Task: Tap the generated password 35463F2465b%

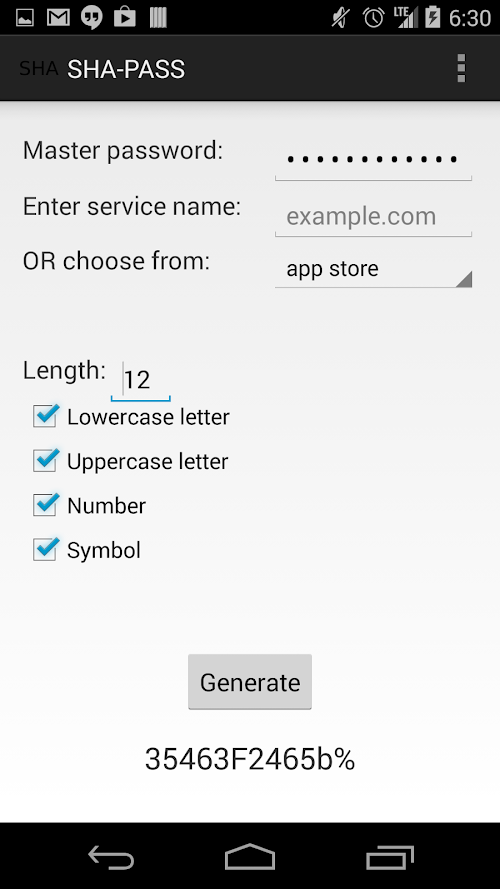Action: [250, 759]
